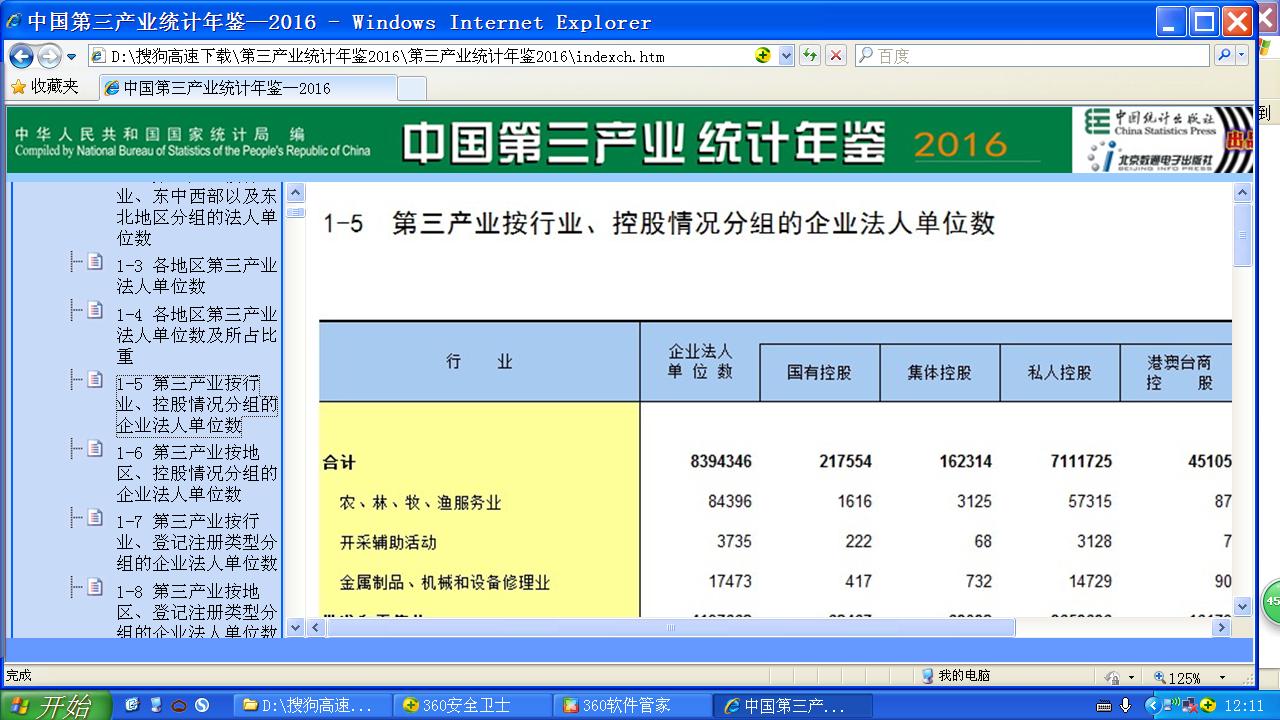Click the 私人控股 column header

[x=1060, y=373]
